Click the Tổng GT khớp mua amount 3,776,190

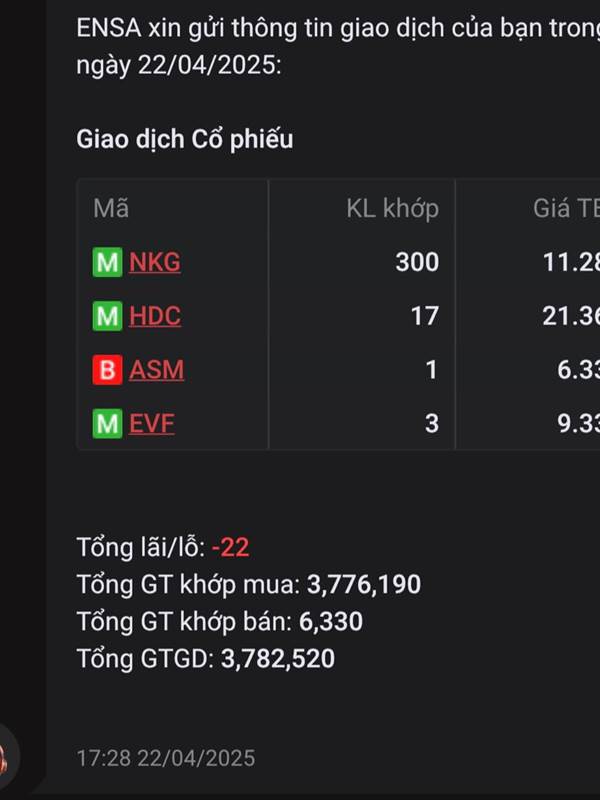pos(364,584)
